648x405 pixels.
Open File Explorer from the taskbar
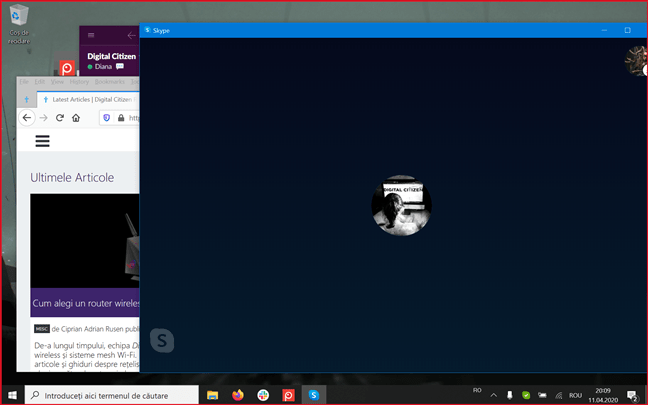pos(212,395)
